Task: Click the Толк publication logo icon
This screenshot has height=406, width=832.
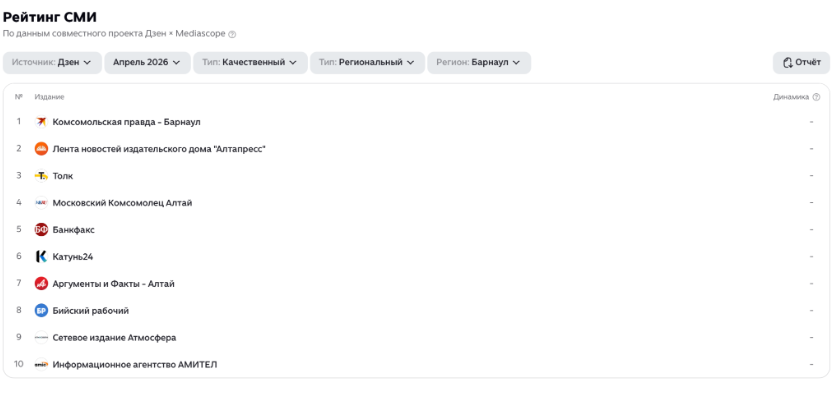Action: point(41,176)
